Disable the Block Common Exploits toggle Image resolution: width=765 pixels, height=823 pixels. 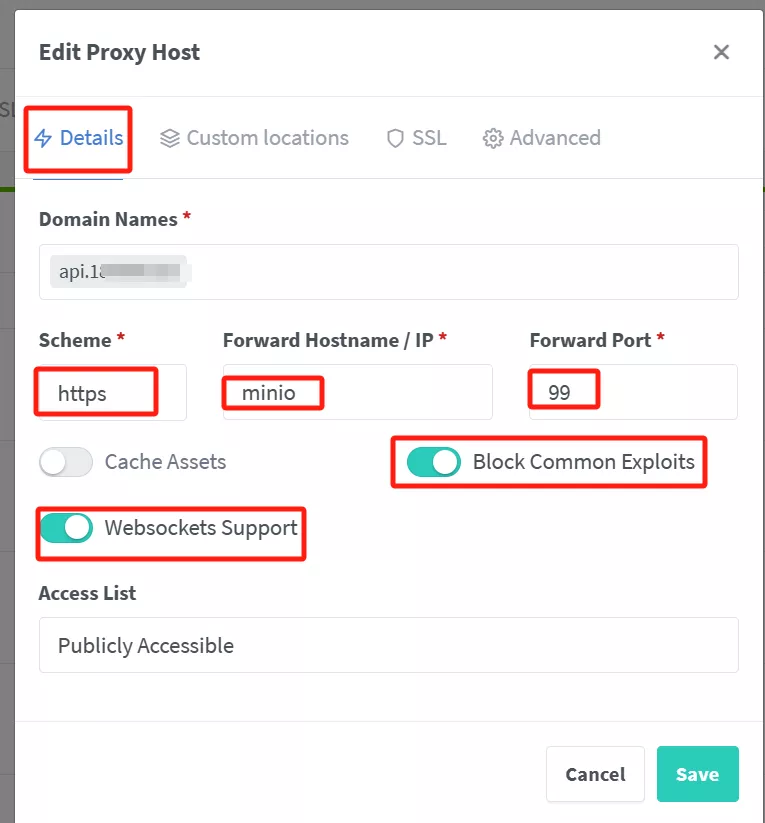pyautogui.click(x=434, y=462)
